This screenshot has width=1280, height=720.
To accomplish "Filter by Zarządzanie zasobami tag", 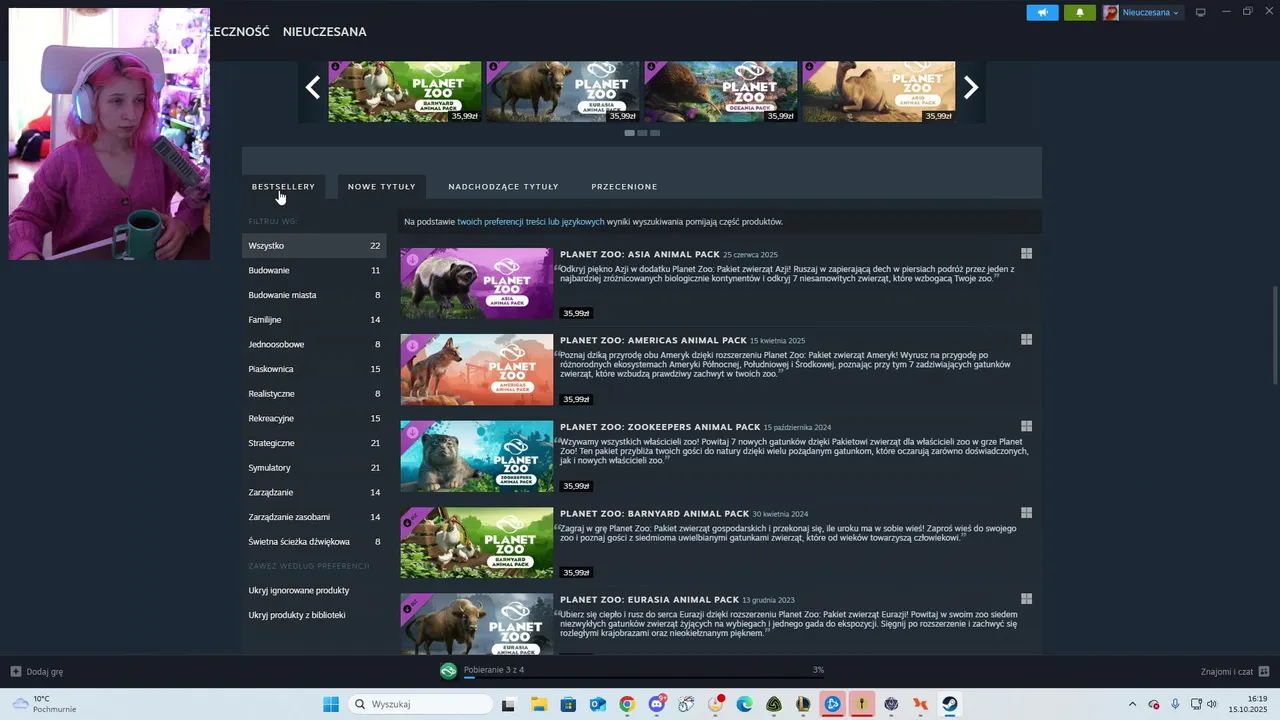I will coord(314,517).
